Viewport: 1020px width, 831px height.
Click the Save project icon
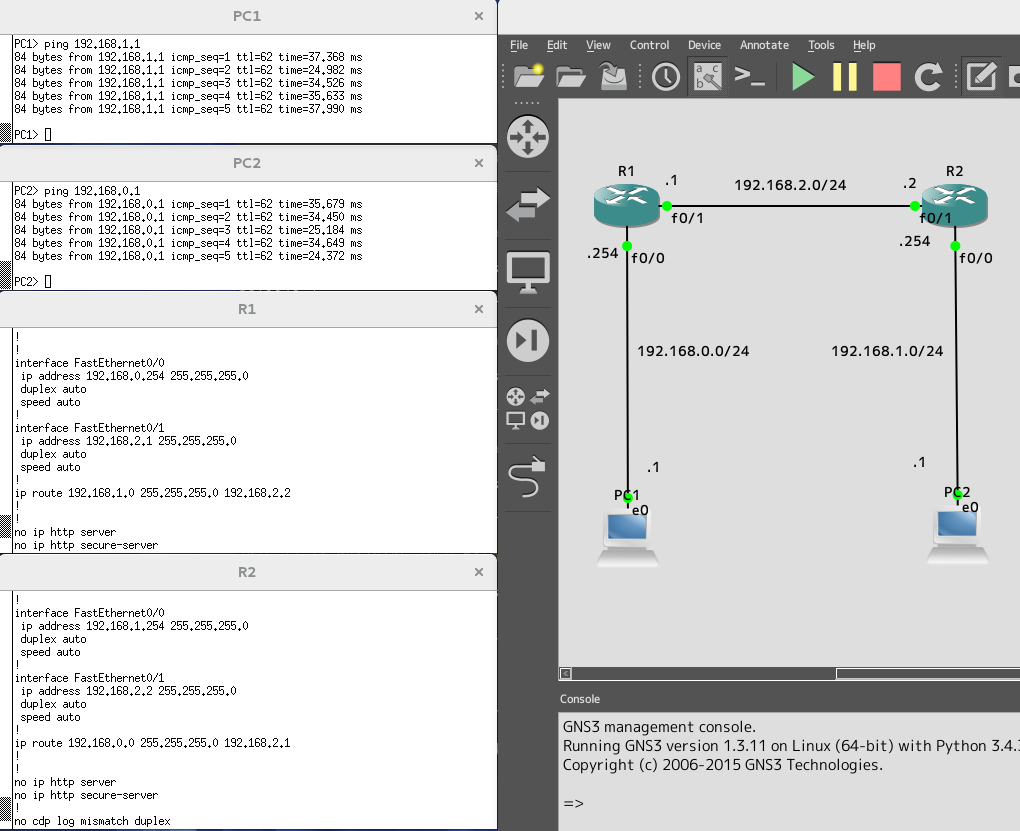tap(612, 77)
